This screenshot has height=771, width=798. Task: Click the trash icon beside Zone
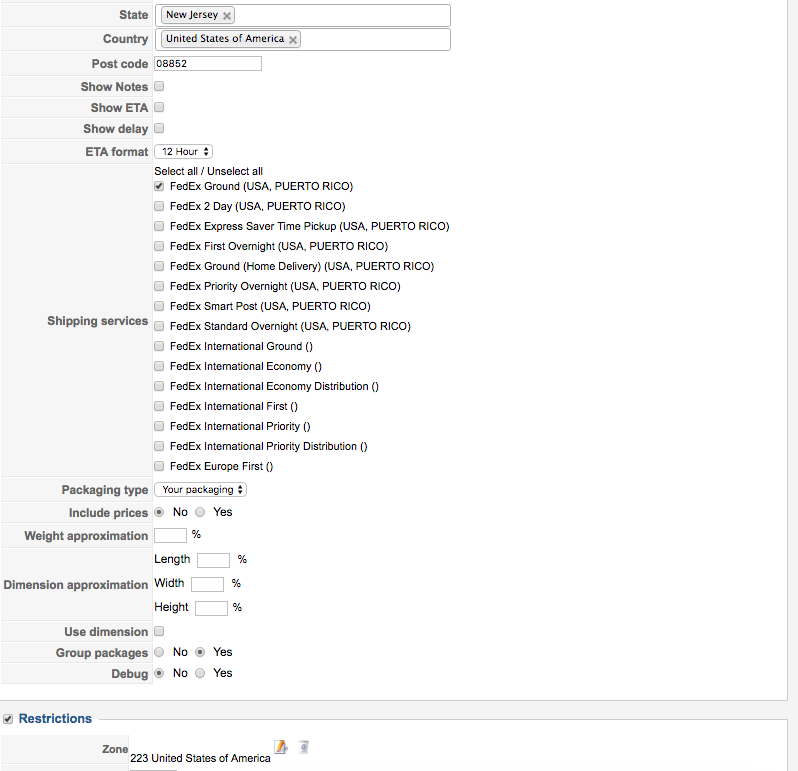coord(303,746)
